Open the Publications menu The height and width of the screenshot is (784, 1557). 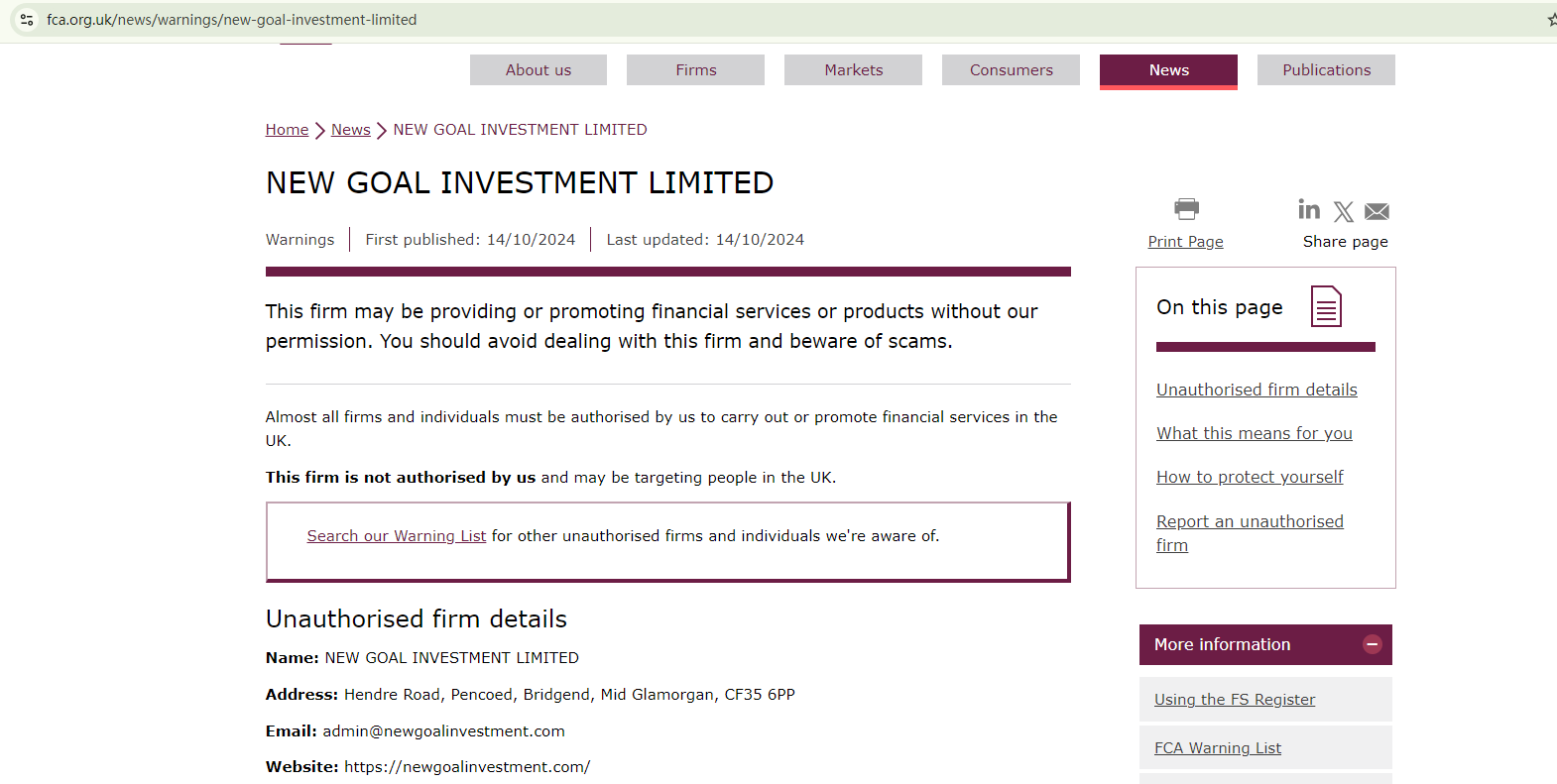[x=1326, y=70]
